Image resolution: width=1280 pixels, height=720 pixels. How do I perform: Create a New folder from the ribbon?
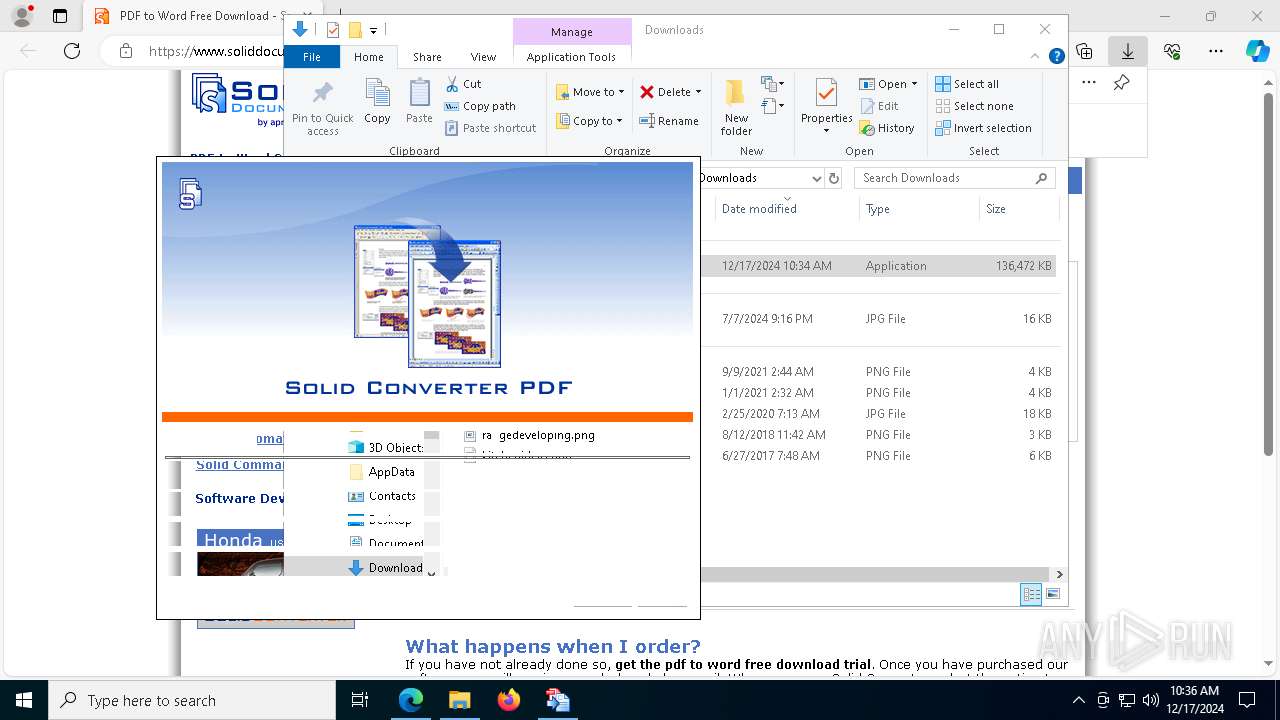coord(736,106)
